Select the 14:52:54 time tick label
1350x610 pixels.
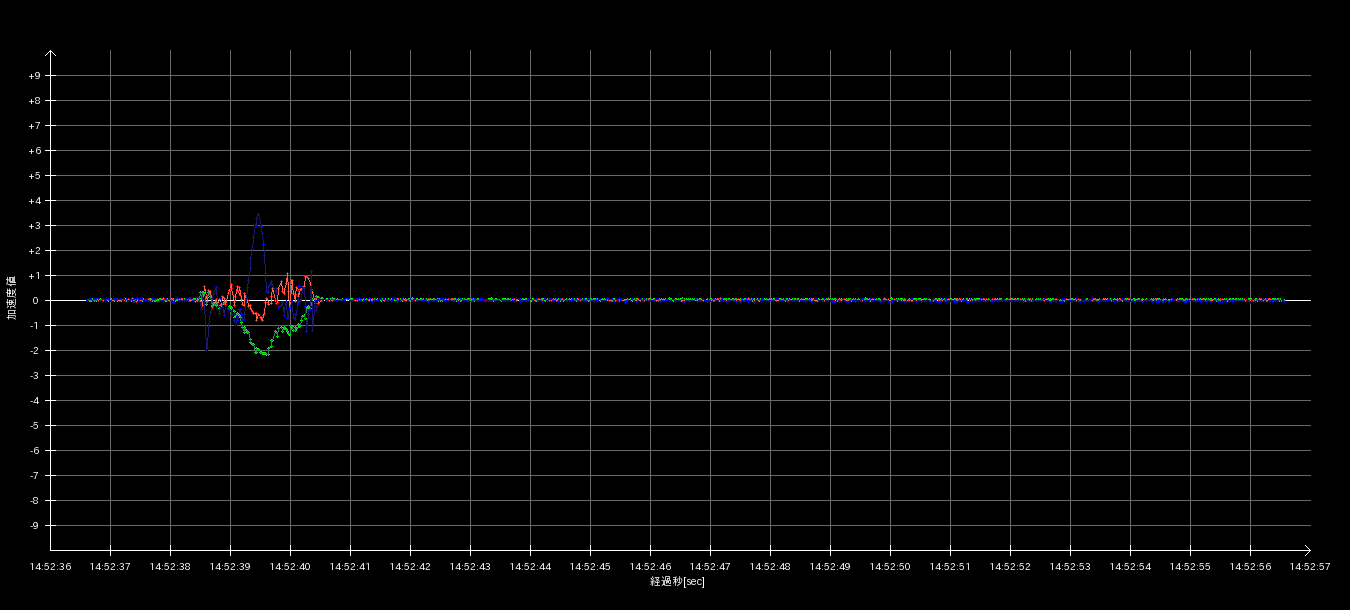(1130, 566)
